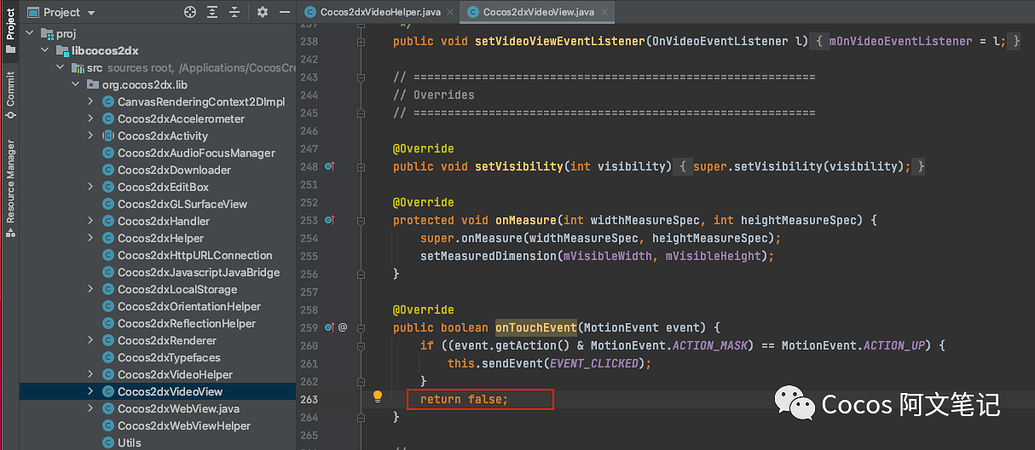Expand folded setVideoViewEventListener method at line 238
Viewport: 1035px width, 450px height.
coord(363,41)
